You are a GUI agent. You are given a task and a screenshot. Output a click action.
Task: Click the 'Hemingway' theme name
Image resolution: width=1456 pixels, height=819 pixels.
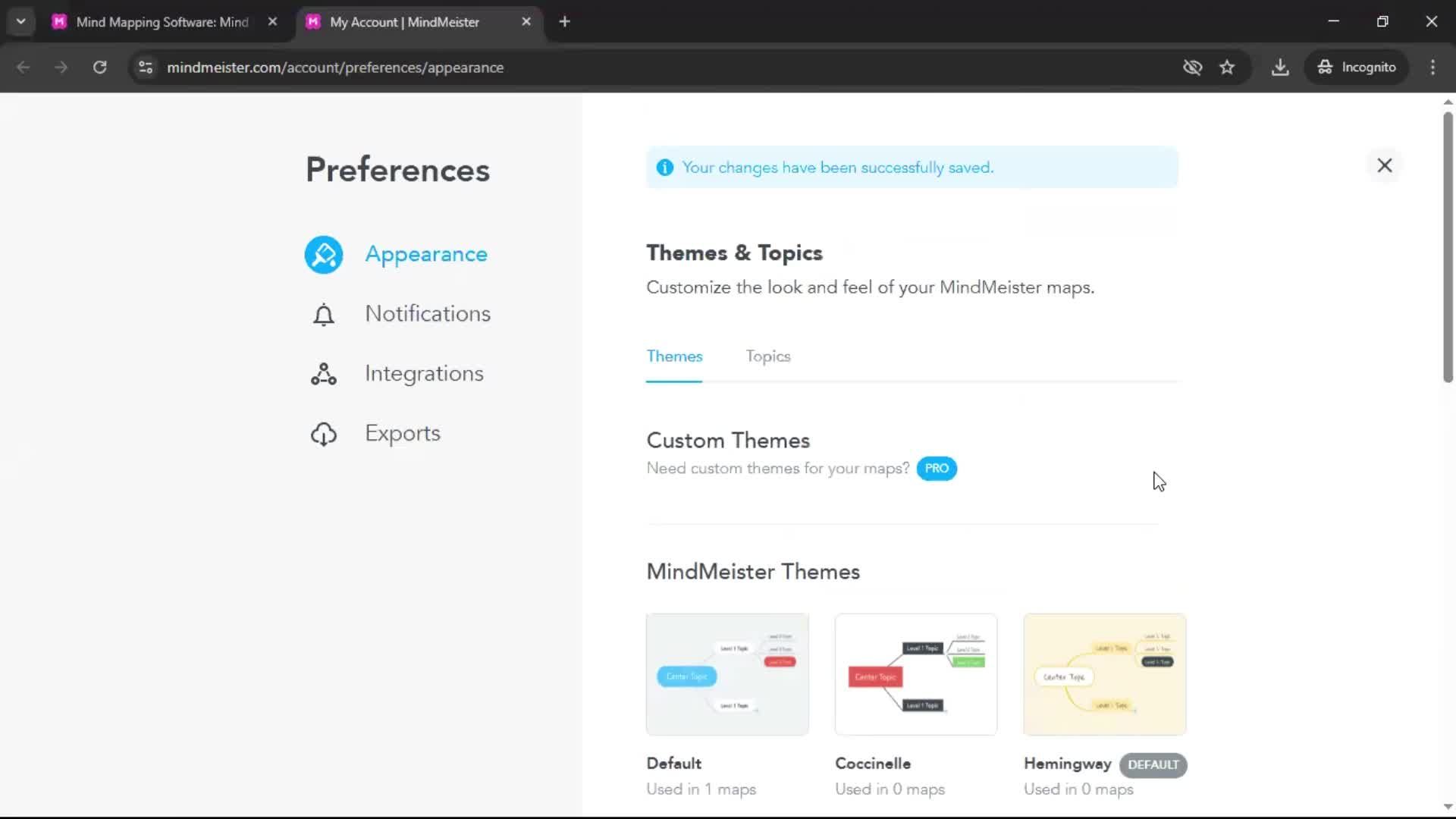(x=1067, y=764)
